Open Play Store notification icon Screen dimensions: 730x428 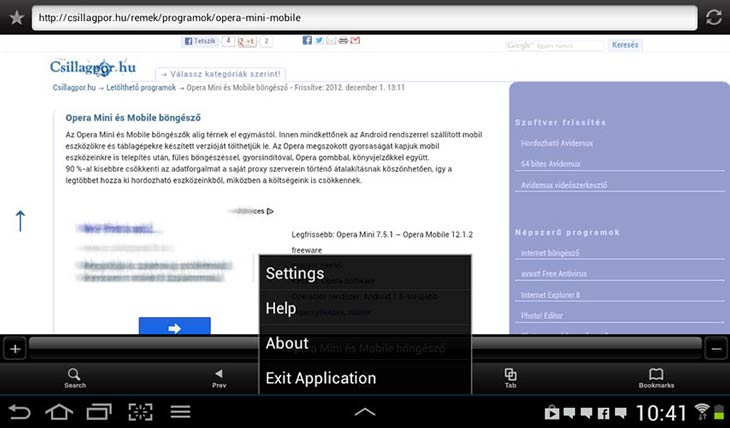552,413
